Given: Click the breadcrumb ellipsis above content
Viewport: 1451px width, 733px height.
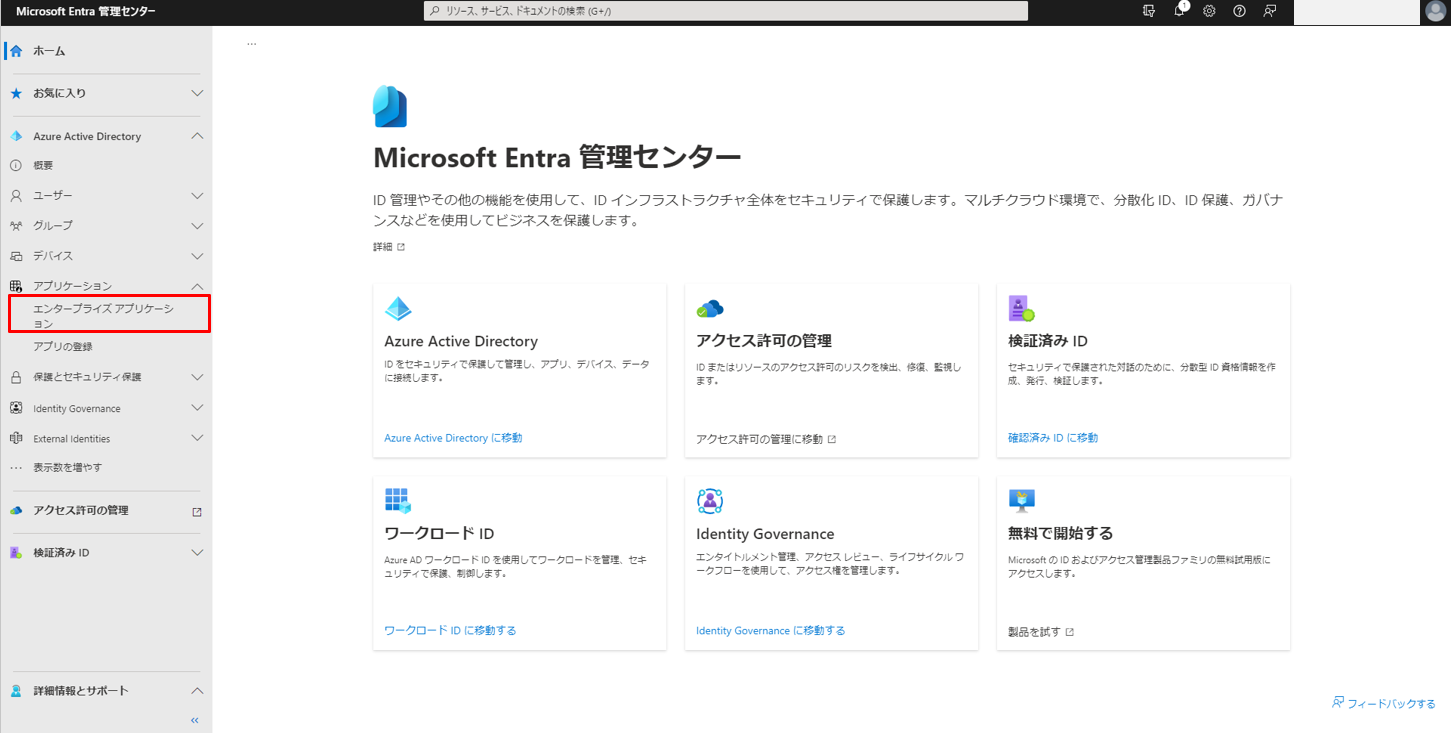Looking at the screenshot, I should 251,43.
